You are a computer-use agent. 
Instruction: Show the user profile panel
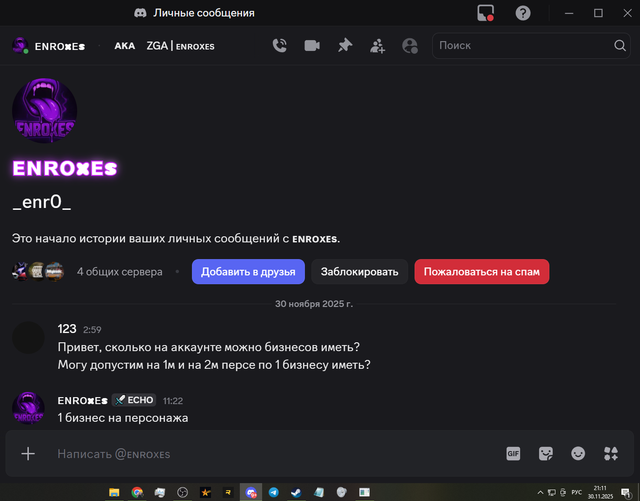click(x=410, y=46)
